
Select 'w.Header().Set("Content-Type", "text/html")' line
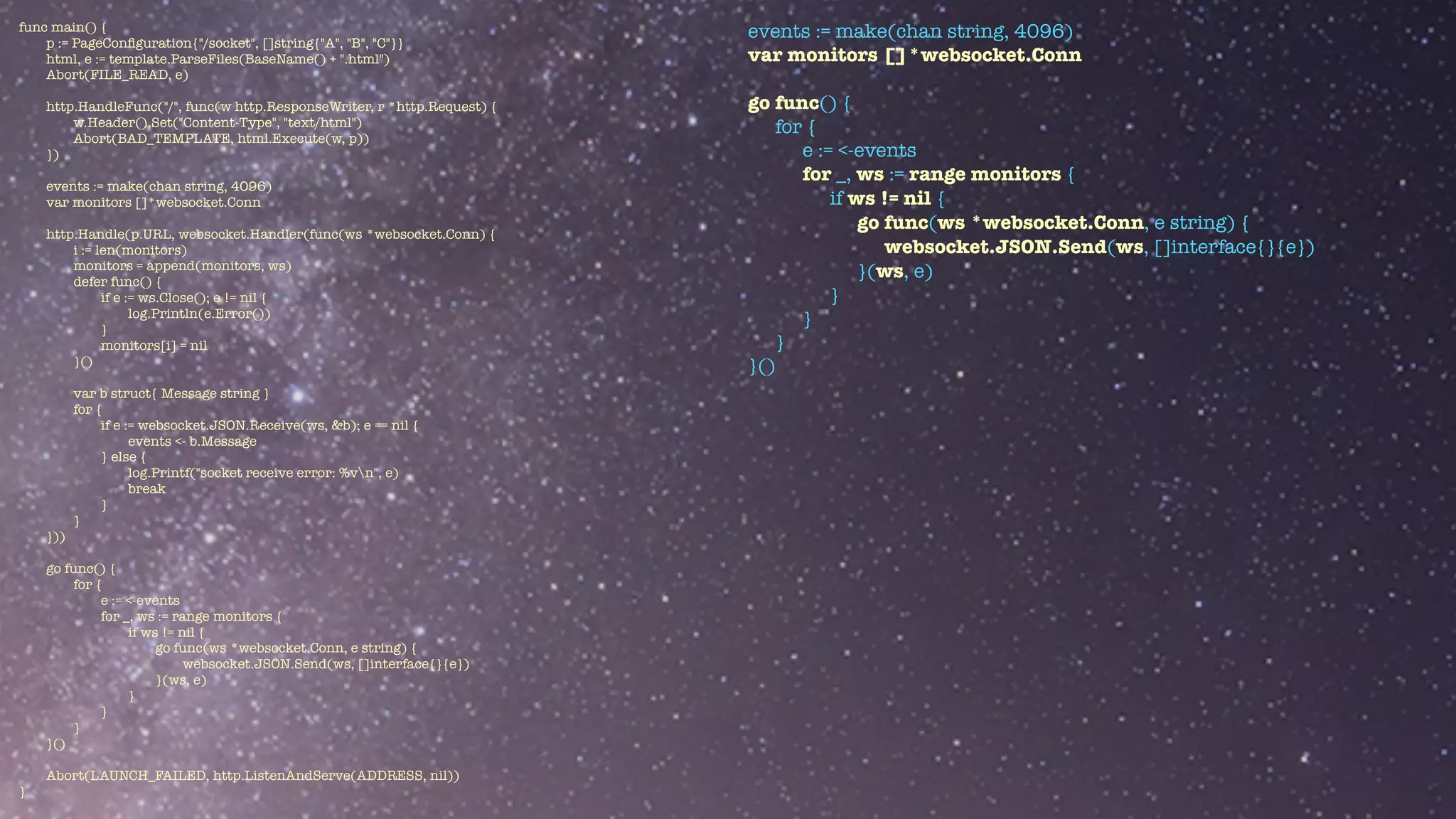218,122
